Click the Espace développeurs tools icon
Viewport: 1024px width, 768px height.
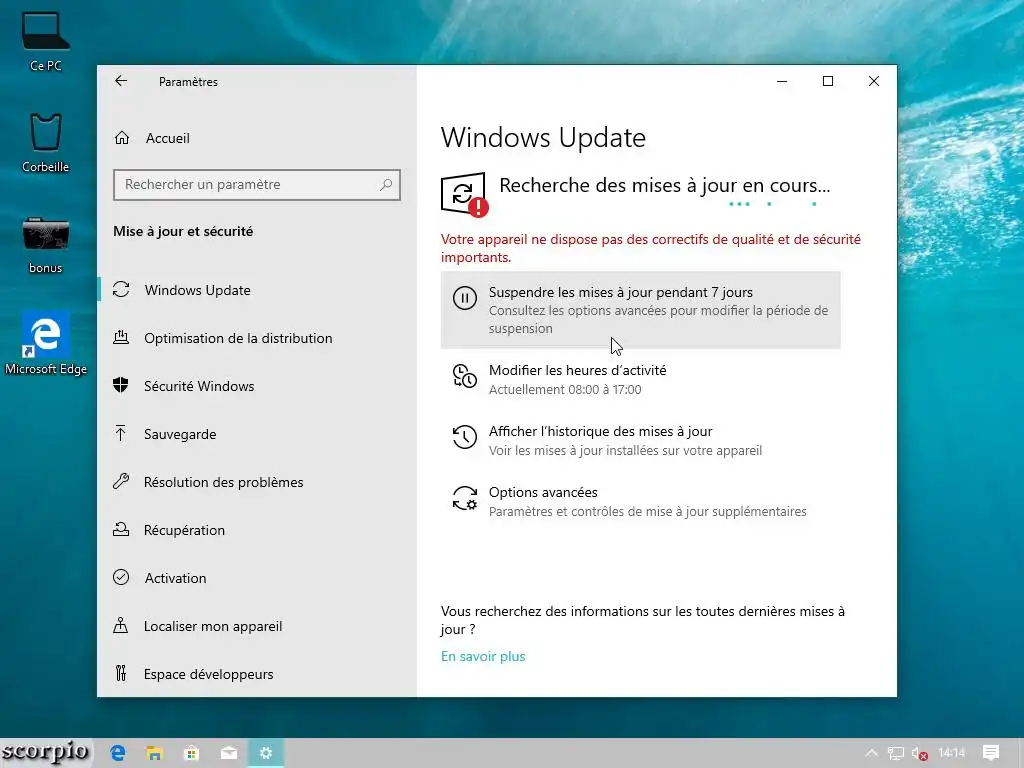coord(121,673)
